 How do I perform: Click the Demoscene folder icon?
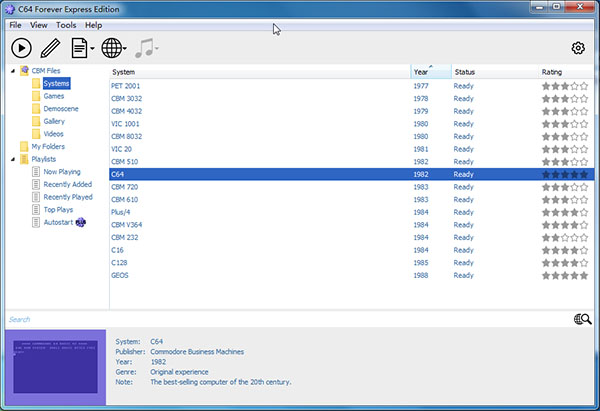(36, 109)
